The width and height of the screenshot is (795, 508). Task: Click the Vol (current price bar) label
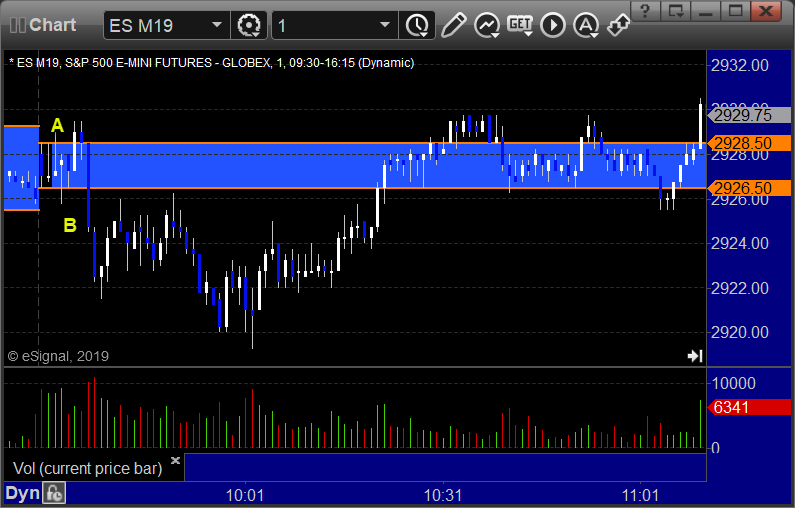click(x=87, y=468)
